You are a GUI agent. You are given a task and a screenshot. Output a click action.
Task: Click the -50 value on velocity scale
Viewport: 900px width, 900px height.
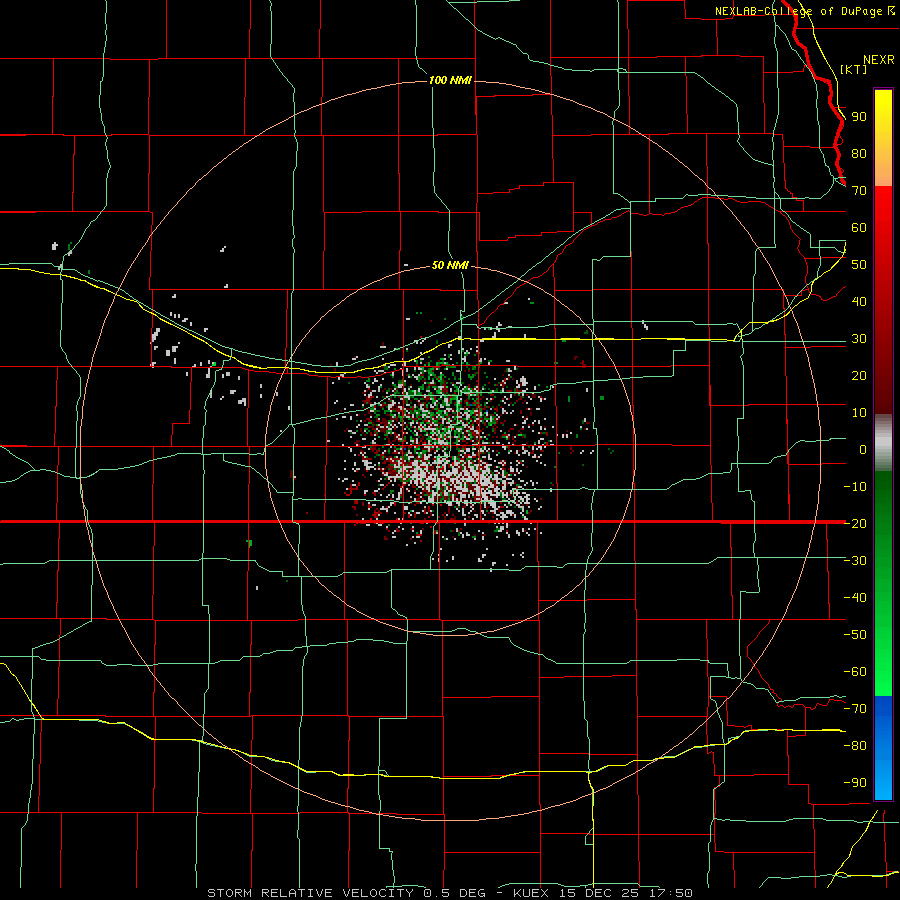(855, 635)
